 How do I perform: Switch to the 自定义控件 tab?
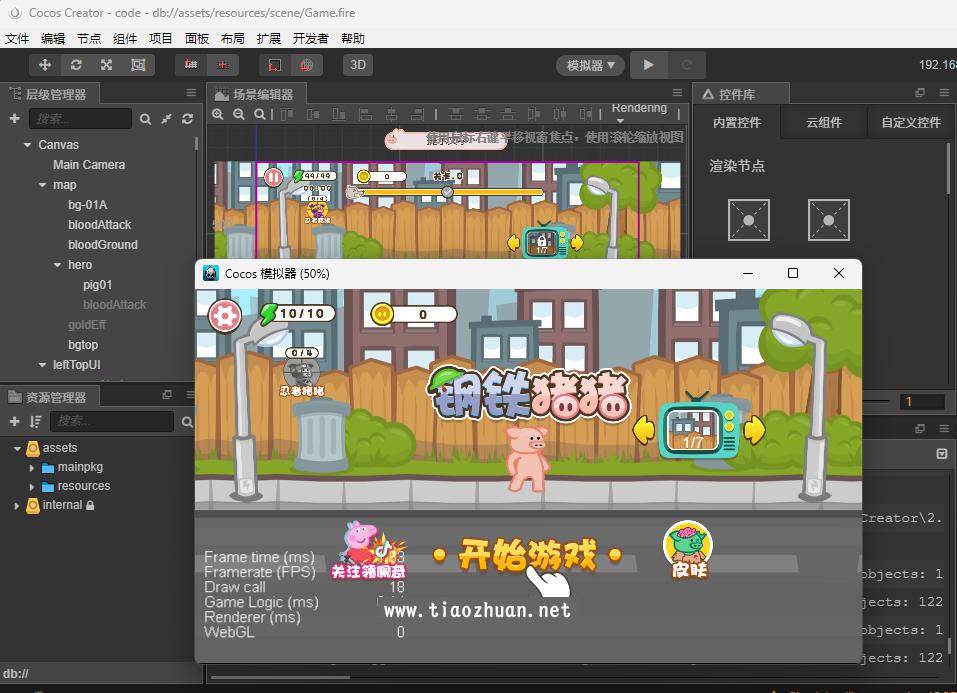tap(911, 122)
